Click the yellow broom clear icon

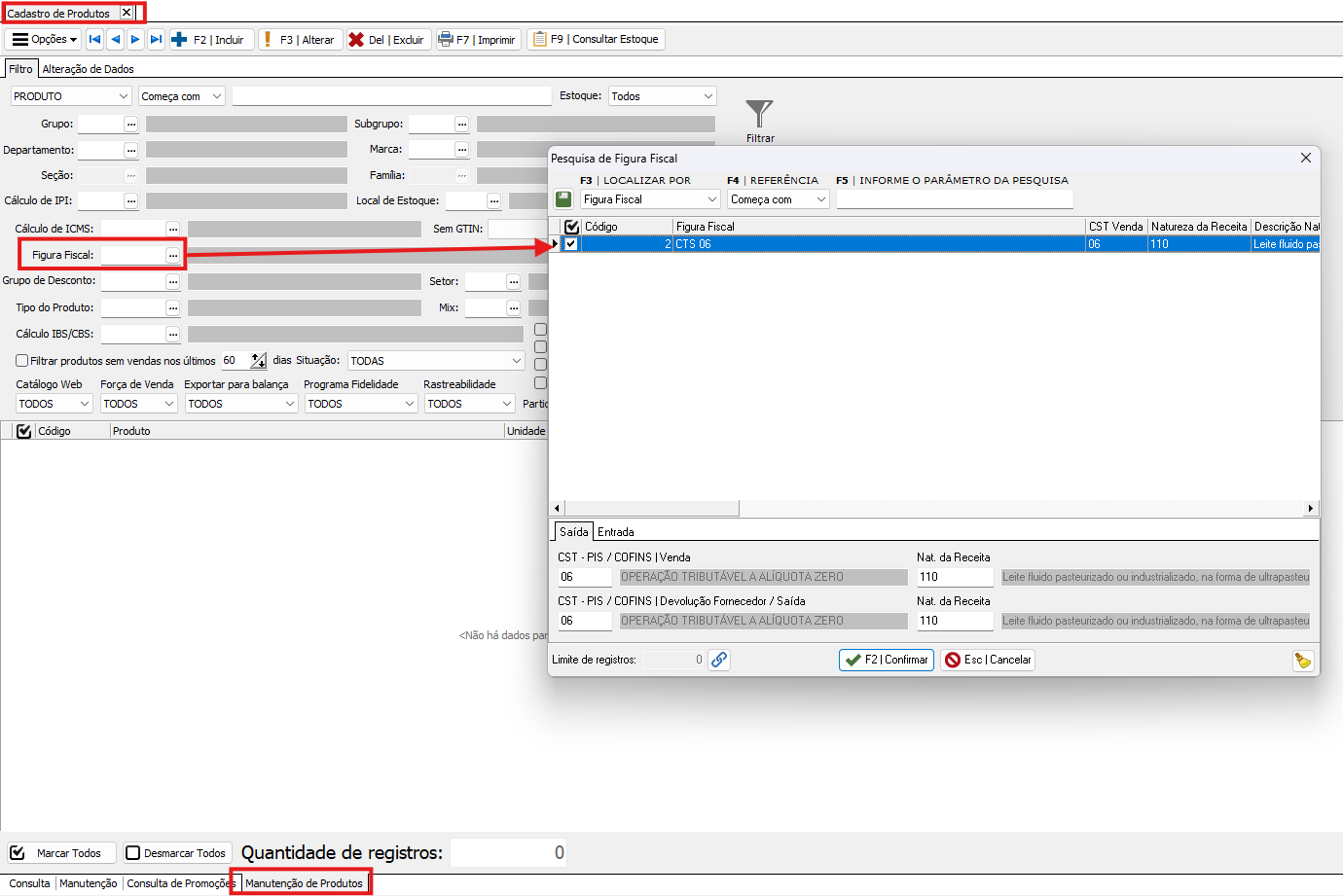pyautogui.click(x=1302, y=661)
